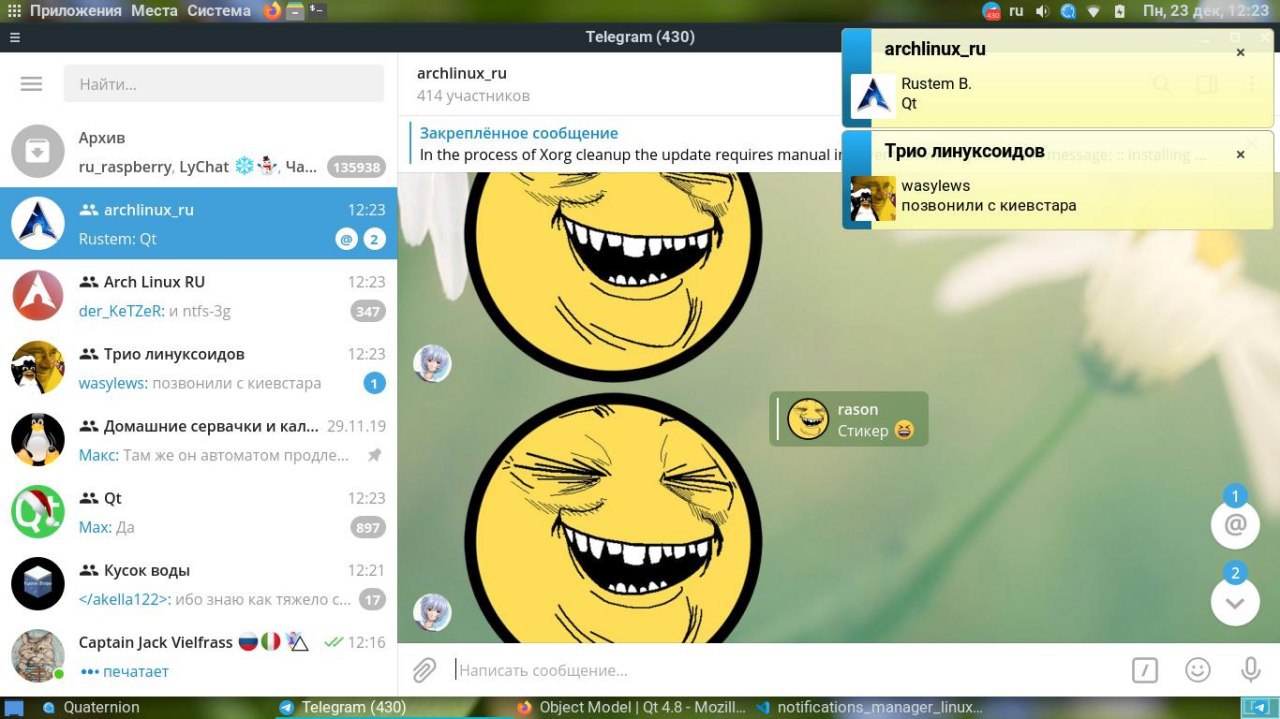1280x719 pixels.
Task: Record a voice message with the microphone
Action: point(1250,670)
